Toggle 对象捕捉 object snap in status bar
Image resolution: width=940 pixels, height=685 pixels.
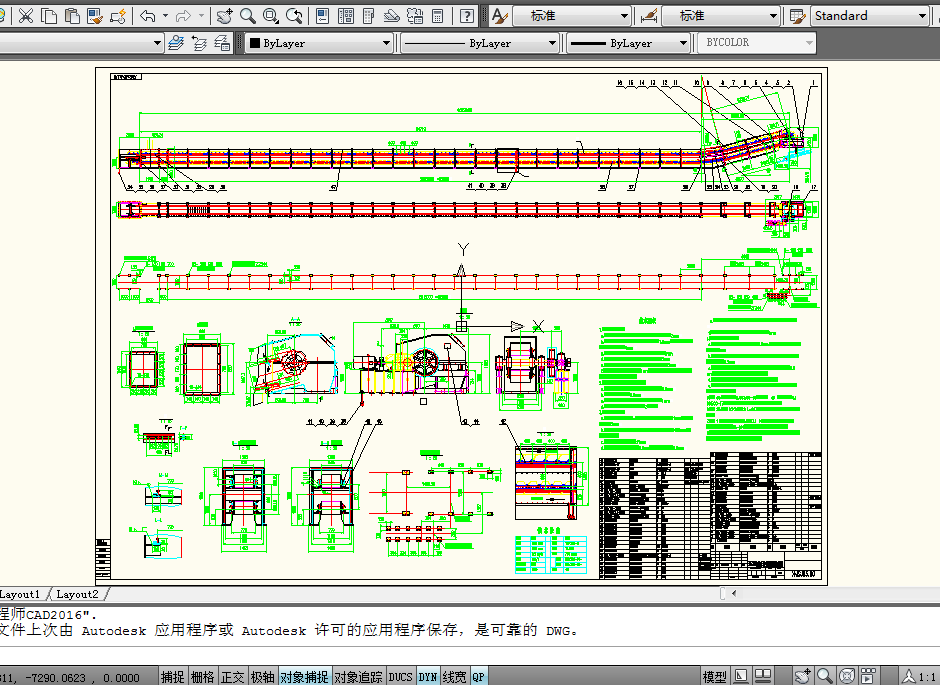pyautogui.click(x=304, y=677)
